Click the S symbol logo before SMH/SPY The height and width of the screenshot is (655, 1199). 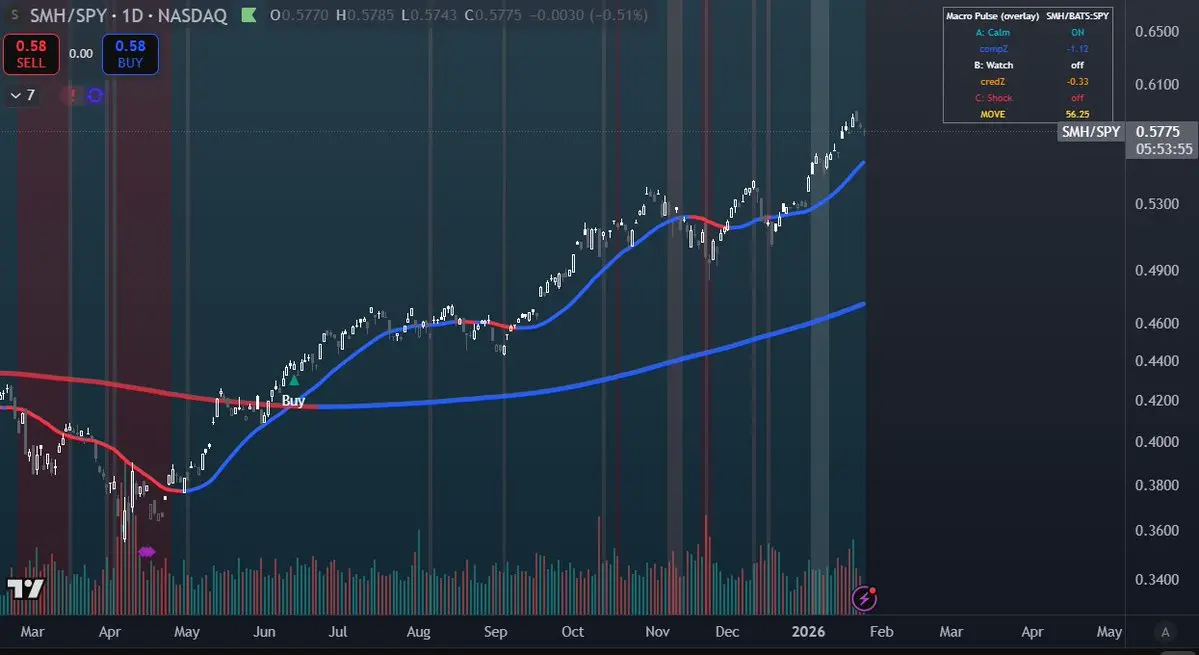coord(15,15)
